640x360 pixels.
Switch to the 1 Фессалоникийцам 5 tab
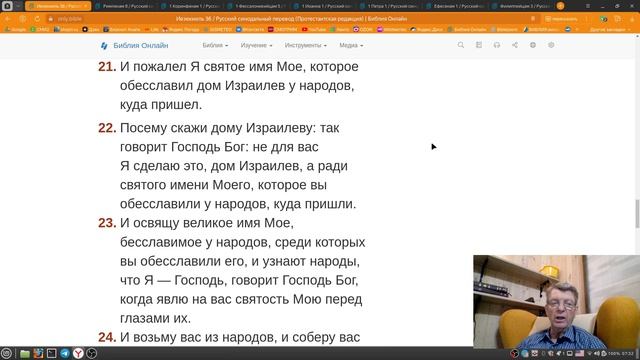pyautogui.click(x=257, y=6)
